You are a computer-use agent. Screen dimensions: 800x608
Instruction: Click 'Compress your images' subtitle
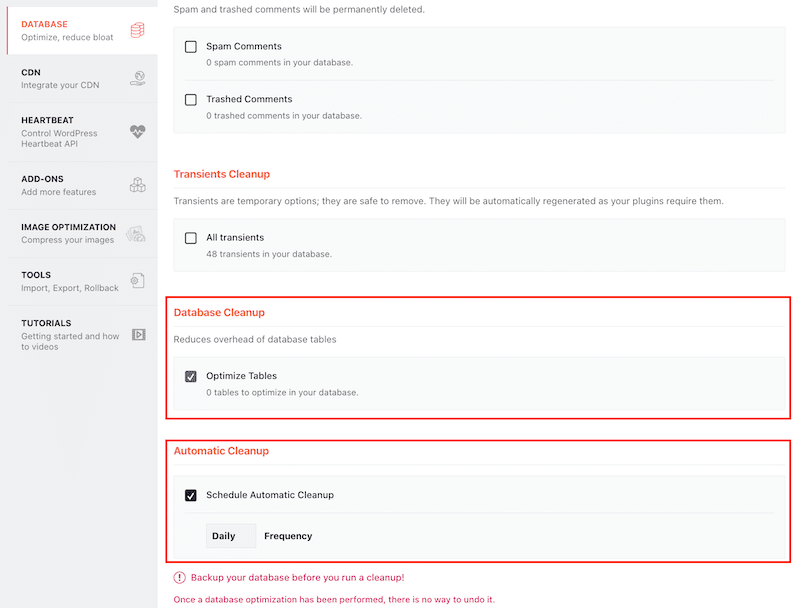(x=68, y=240)
